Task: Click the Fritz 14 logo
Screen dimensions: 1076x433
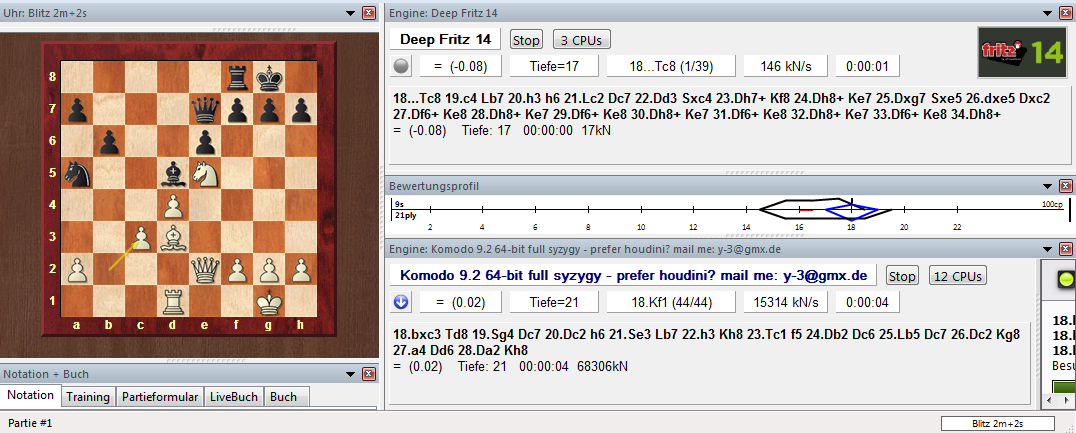Action: tap(1020, 53)
